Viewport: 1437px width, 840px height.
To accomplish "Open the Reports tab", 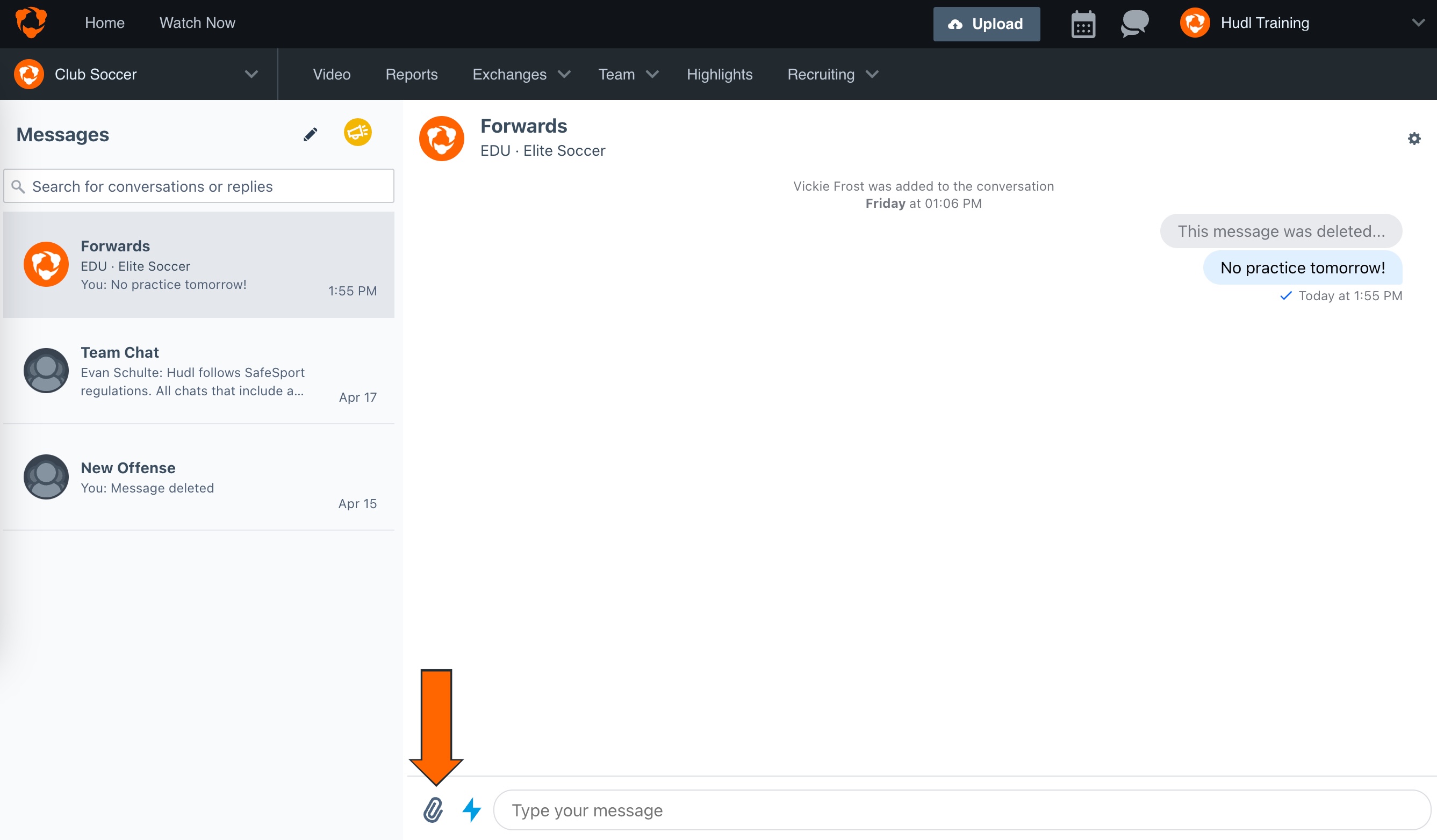I will coord(411,74).
